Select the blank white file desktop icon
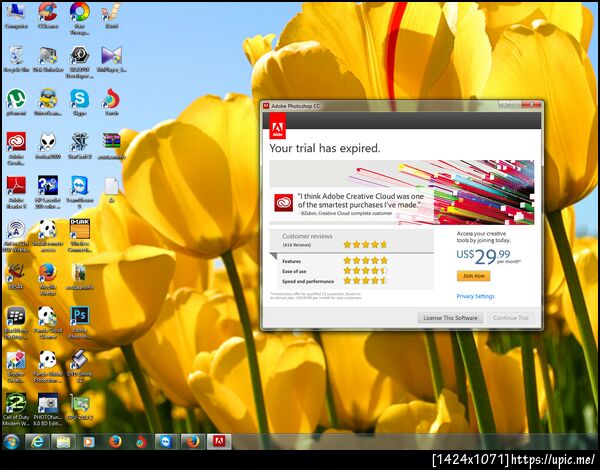600x470 pixels. click(111, 190)
